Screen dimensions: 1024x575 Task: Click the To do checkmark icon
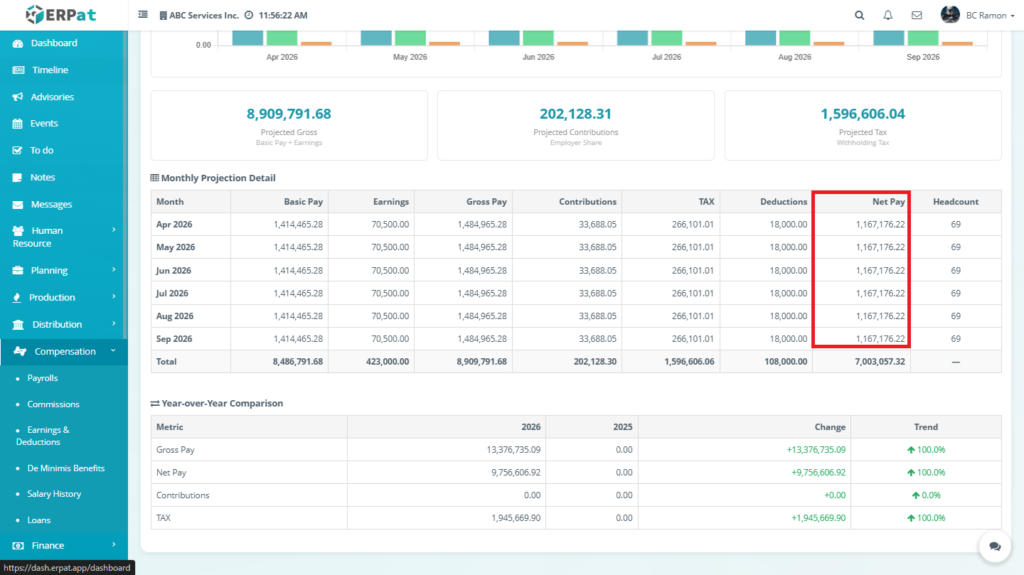18,150
